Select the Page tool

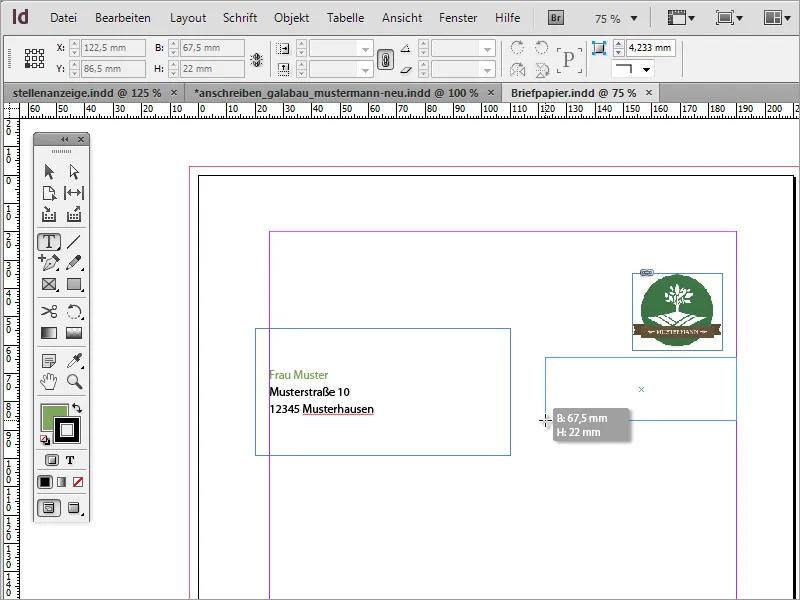pos(49,193)
